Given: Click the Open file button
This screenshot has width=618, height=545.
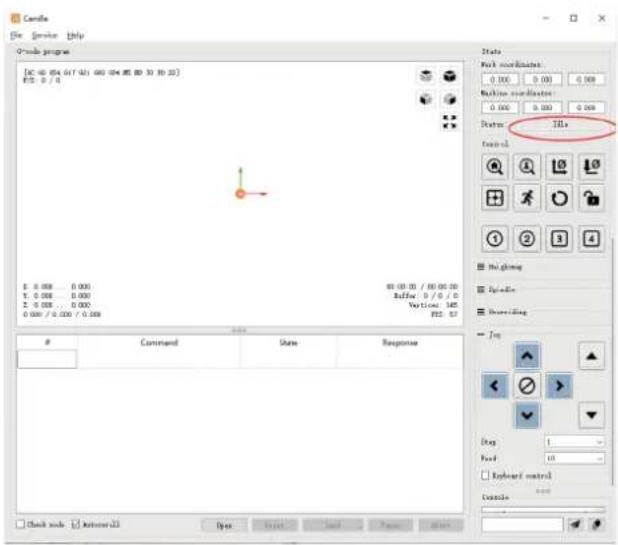Looking at the screenshot, I should point(224,525).
